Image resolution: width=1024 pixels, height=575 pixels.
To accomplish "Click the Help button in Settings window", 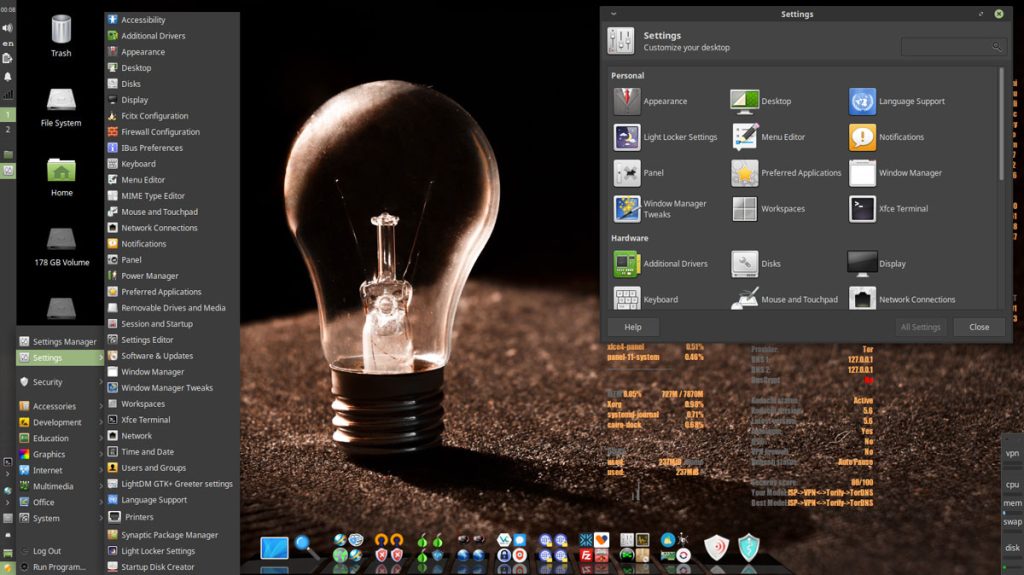I will [x=633, y=327].
